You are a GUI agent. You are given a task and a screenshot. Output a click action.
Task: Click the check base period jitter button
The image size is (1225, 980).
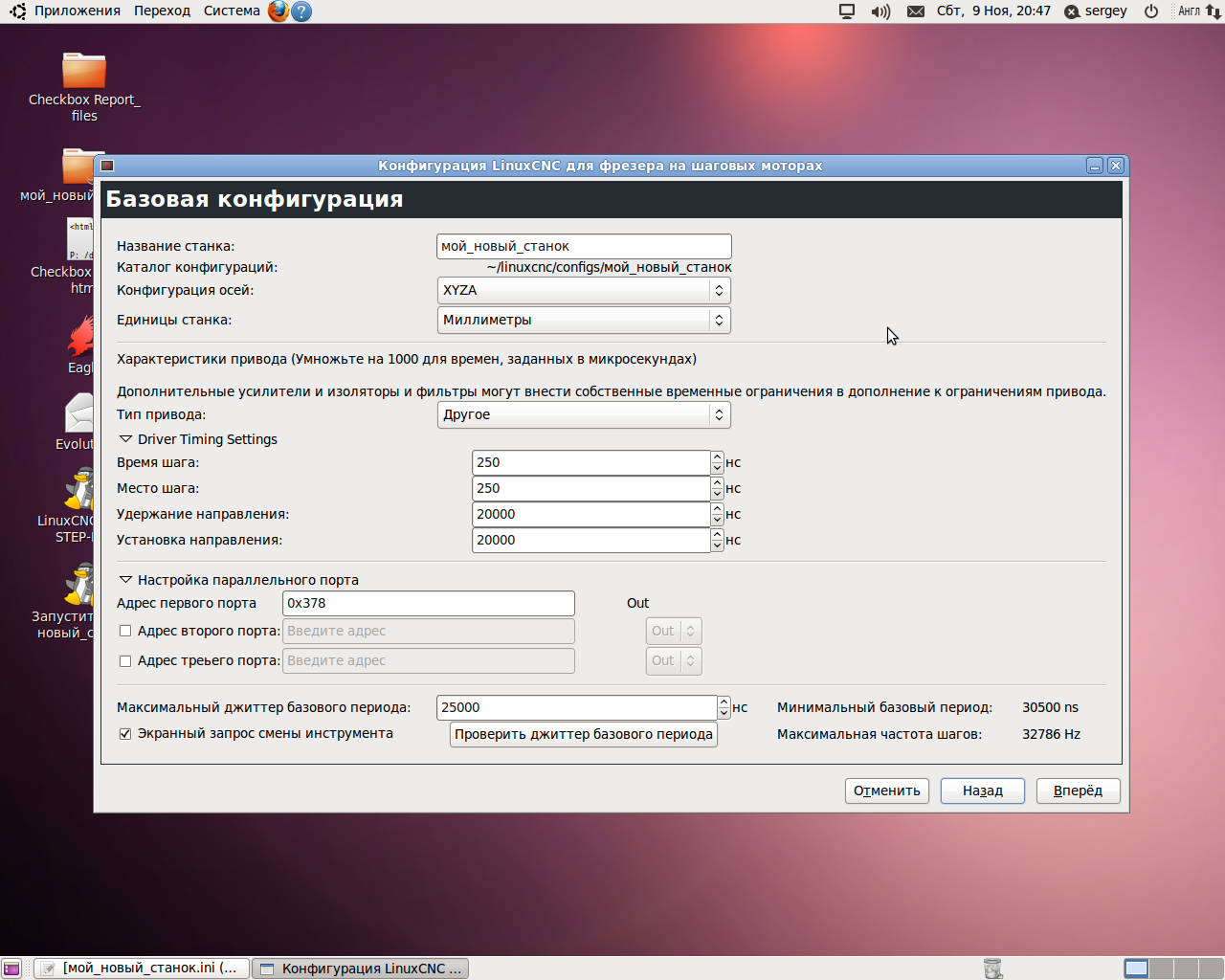point(584,734)
